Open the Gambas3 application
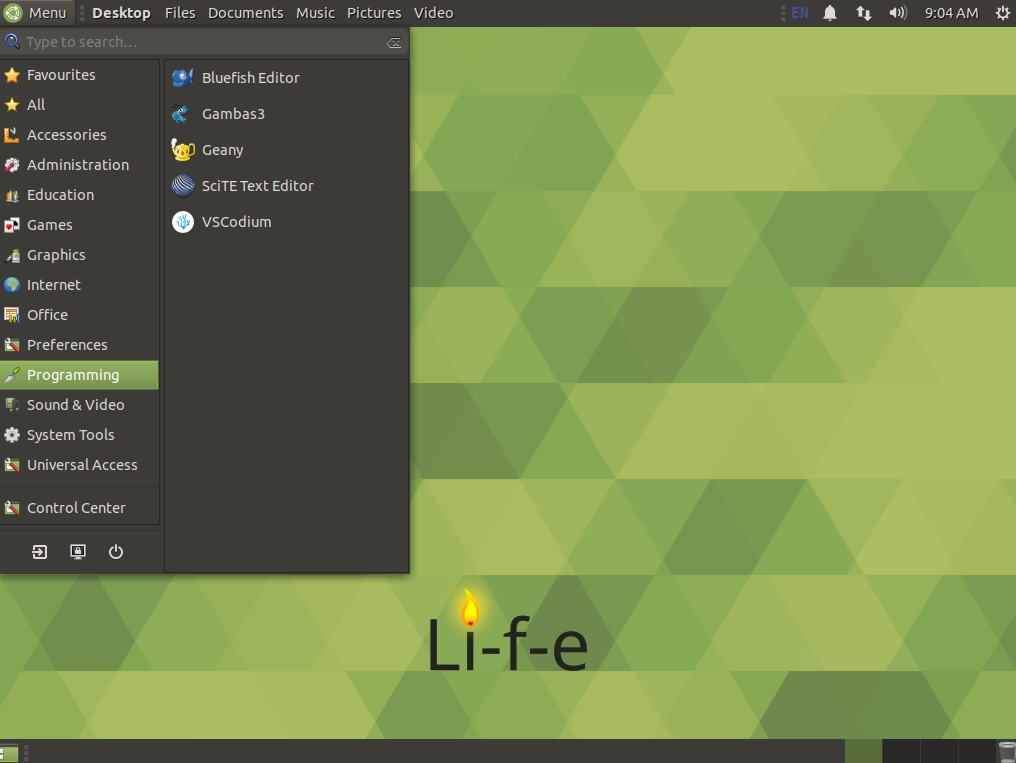The width and height of the screenshot is (1016, 763). 286,114
